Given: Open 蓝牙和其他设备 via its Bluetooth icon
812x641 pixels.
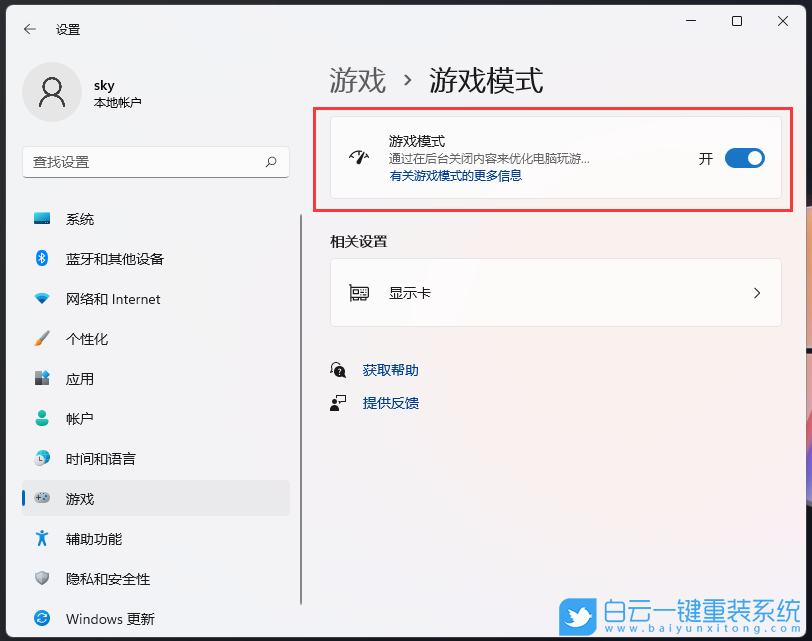Looking at the screenshot, I should 40,259.
